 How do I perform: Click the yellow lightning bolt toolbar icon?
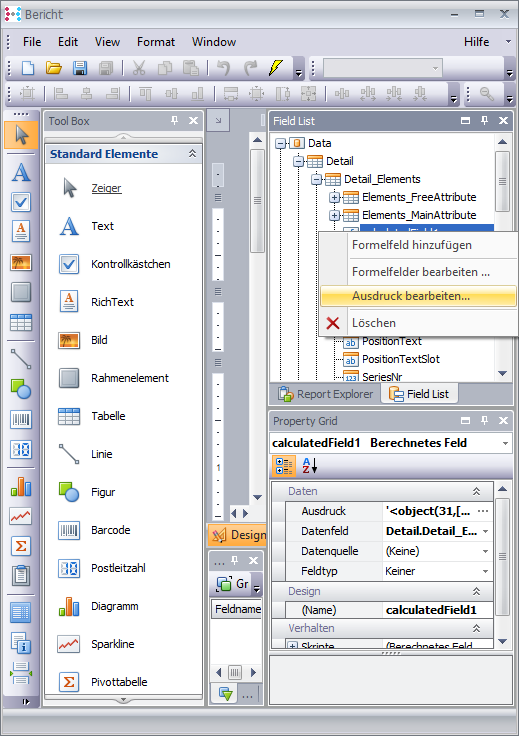coord(276,68)
